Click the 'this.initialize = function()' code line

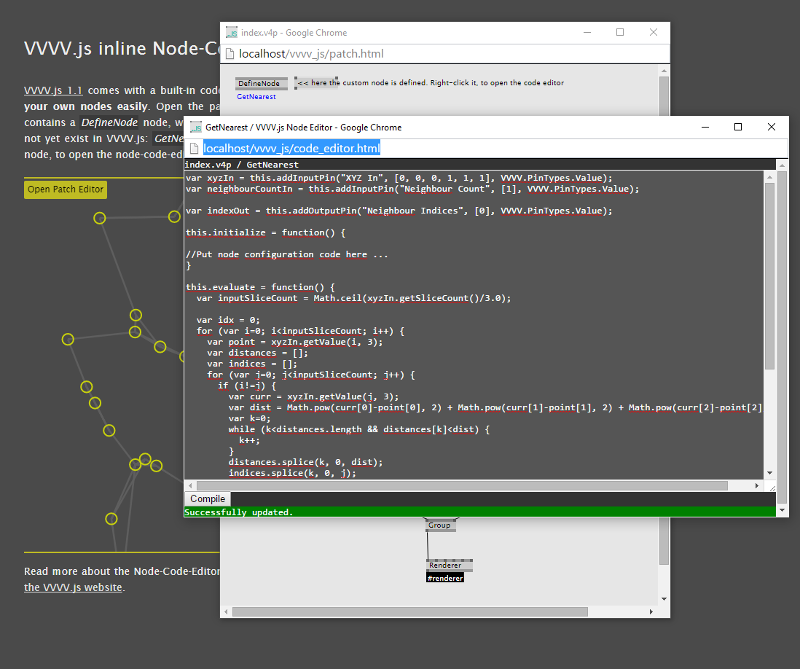coord(265,233)
